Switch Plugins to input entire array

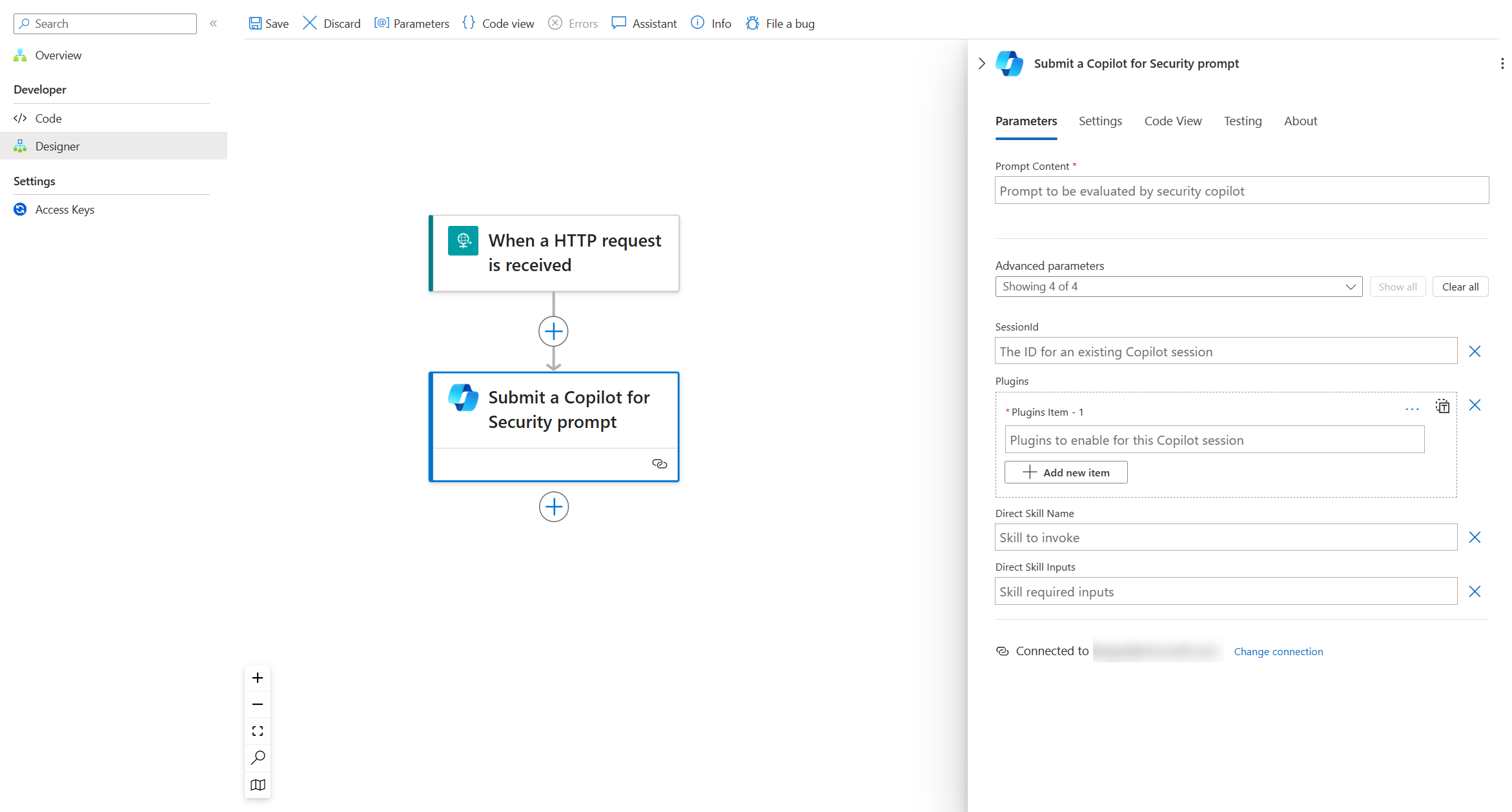point(1442,406)
